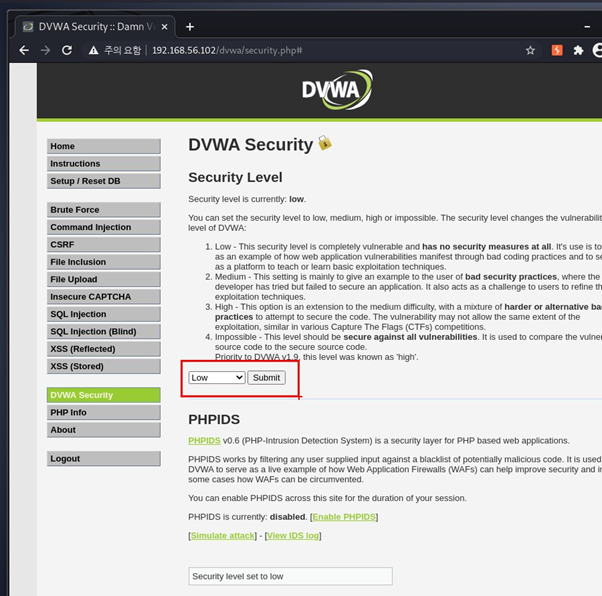Click the not-secure warning triangle icon

(93, 50)
